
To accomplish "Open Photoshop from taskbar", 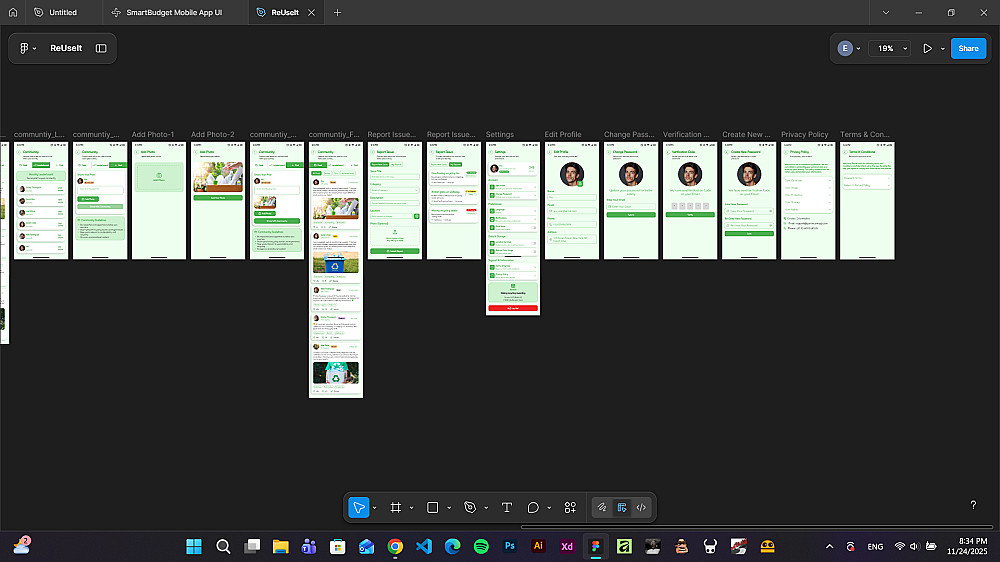I will click(510, 547).
